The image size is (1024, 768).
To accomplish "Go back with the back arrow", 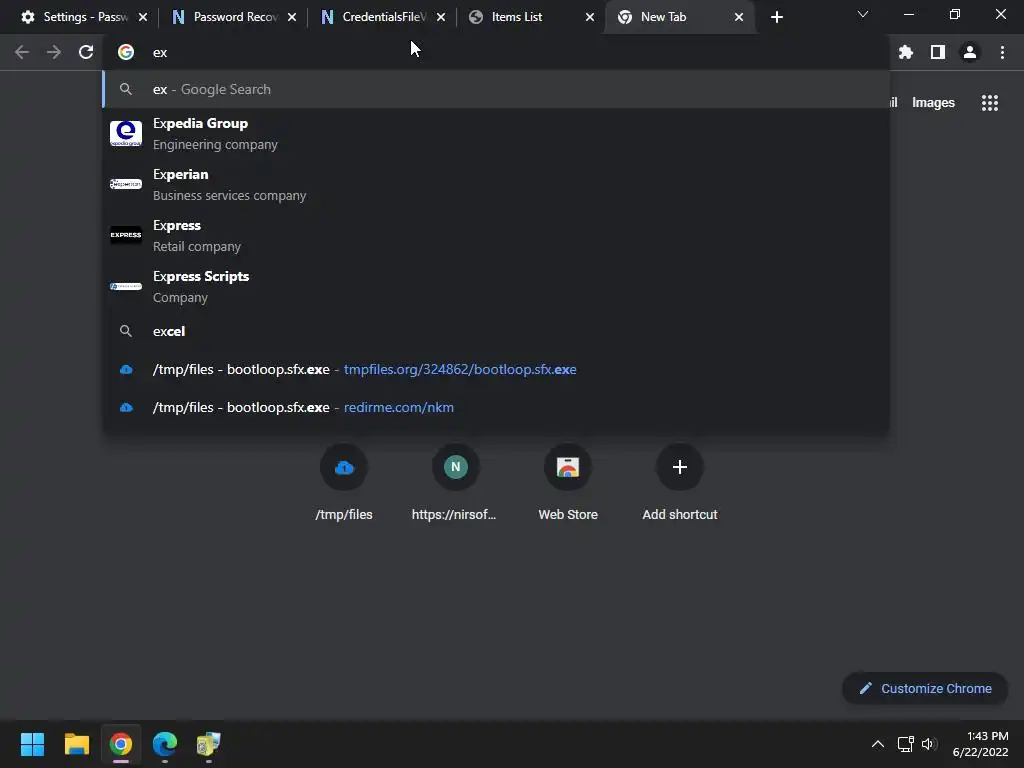I will [22, 52].
